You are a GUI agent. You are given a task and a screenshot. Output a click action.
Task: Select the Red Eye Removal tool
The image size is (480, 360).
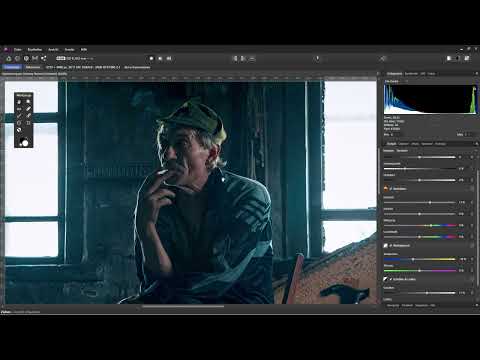(19, 109)
